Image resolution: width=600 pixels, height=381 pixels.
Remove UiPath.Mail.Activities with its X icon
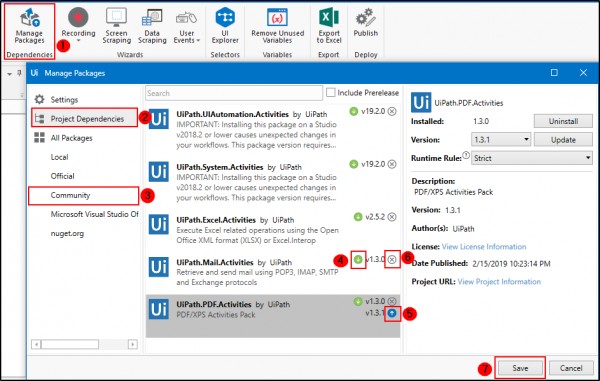click(392, 259)
